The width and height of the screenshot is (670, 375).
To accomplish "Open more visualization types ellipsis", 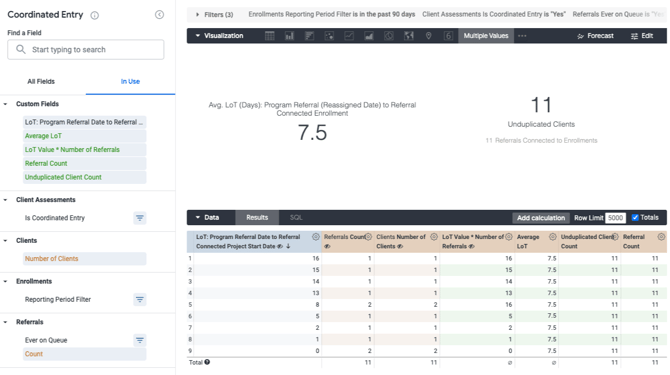I will (522, 36).
